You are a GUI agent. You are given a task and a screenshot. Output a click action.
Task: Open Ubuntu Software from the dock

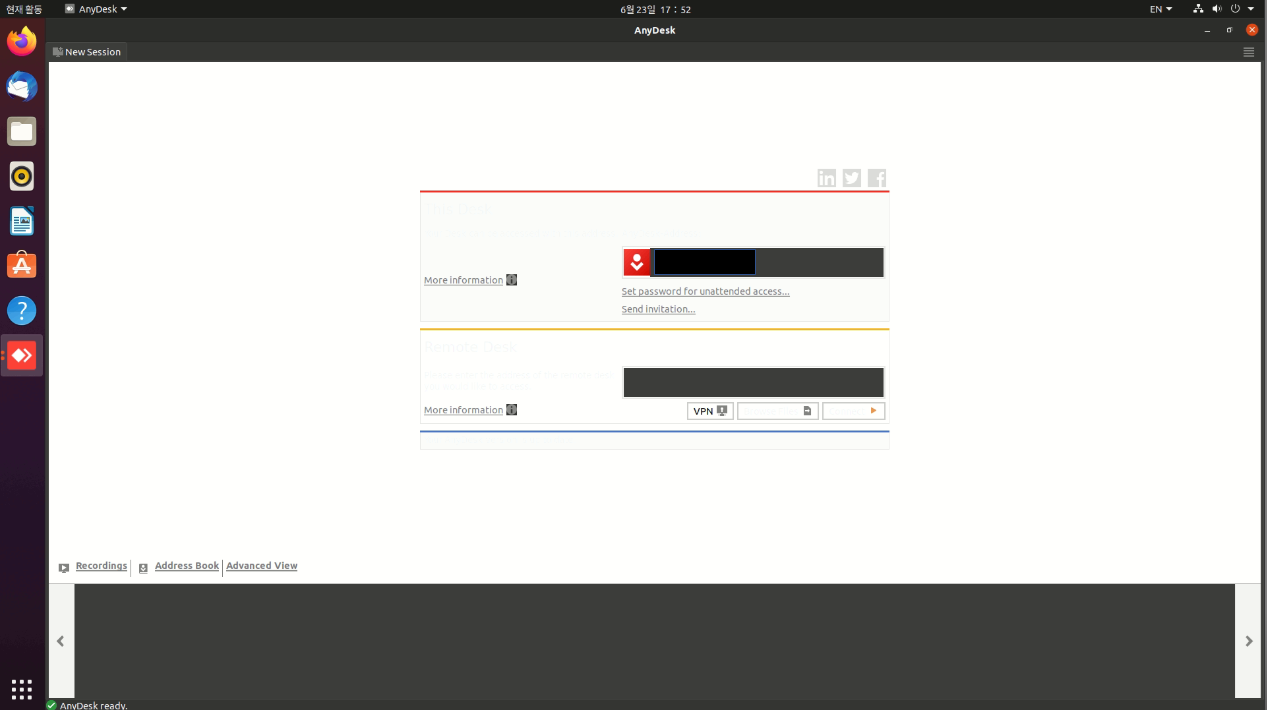click(22, 265)
